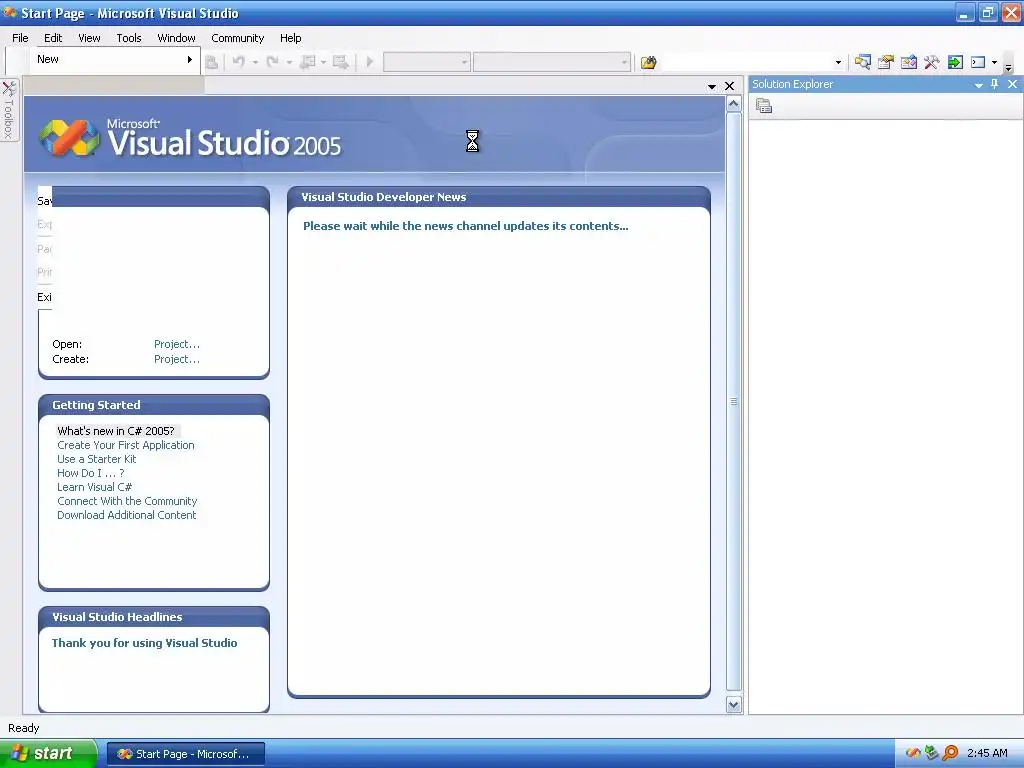This screenshot has width=1024, height=768.
Task: Open Download Additional Content link
Action: (127, 515)
